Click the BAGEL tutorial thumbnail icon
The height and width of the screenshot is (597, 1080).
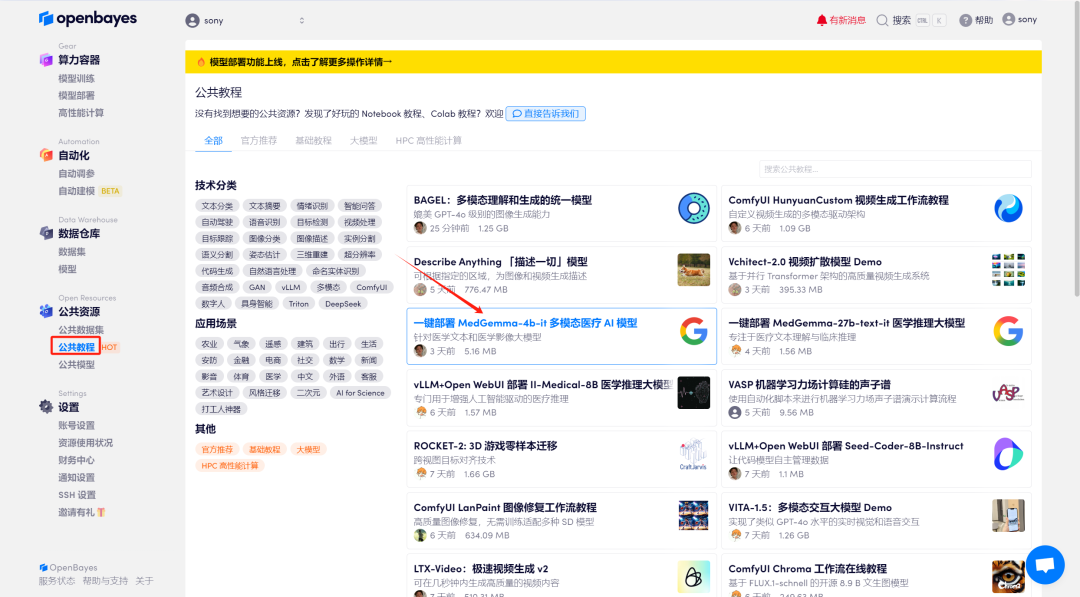coord(694,209)
